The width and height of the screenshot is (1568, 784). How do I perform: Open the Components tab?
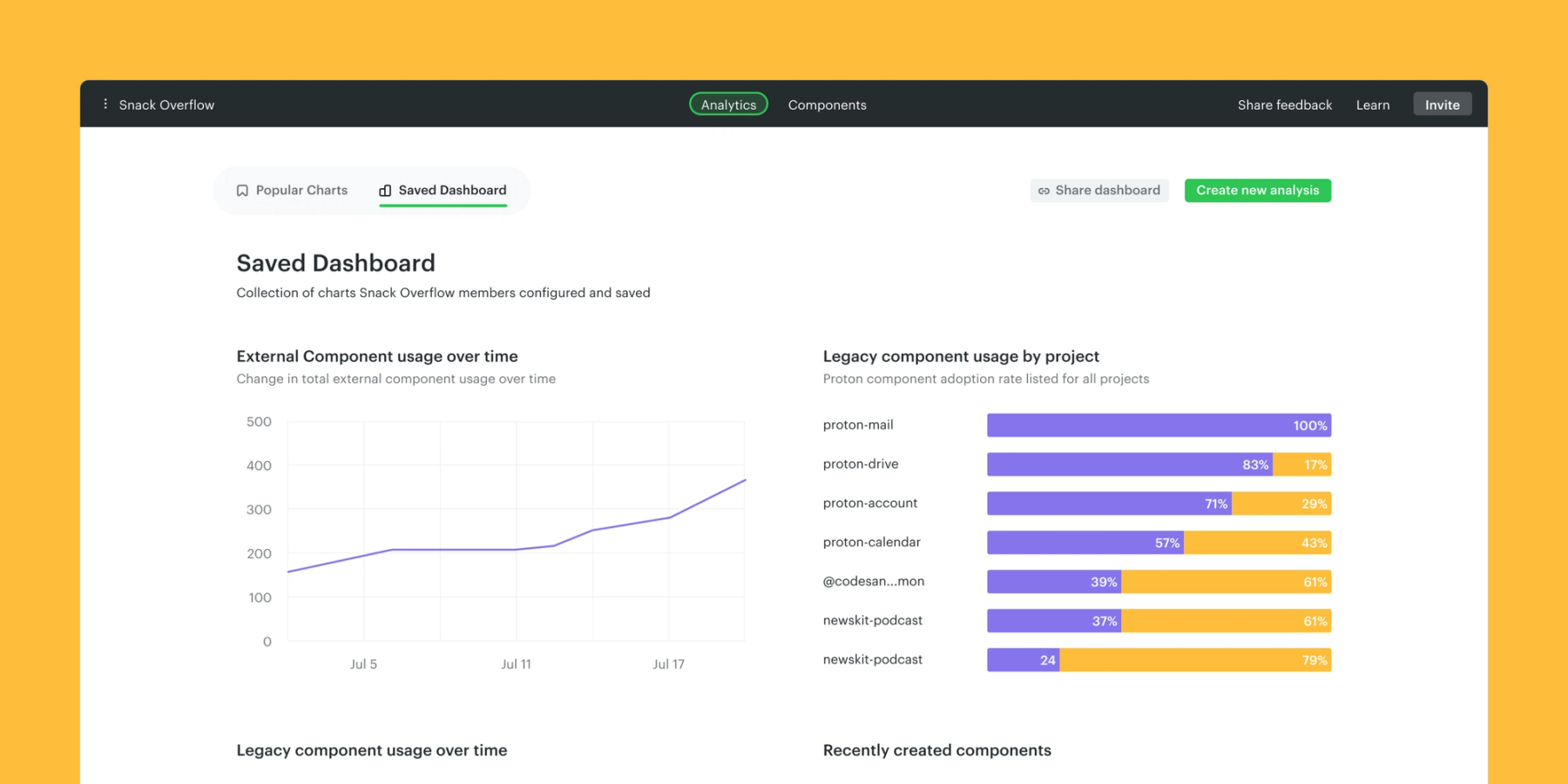coord(827,105)
